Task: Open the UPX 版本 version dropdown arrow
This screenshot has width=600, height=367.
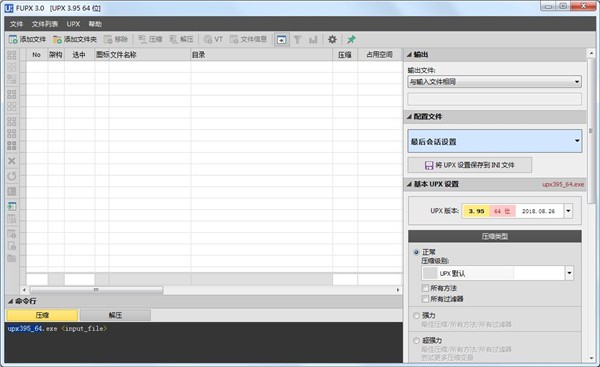Action: click(x=568, y=211)
